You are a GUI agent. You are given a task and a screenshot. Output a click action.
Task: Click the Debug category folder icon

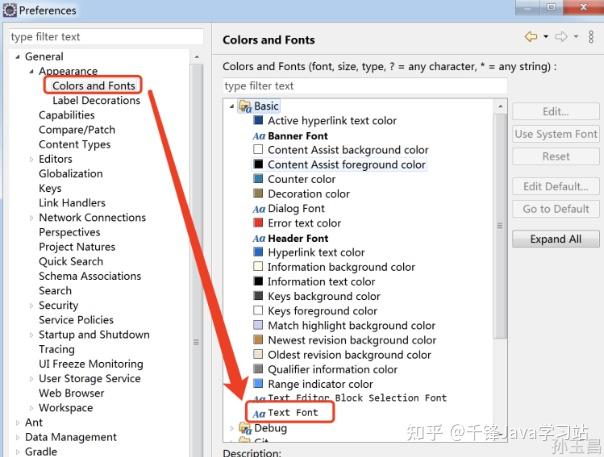pos(245,428)
